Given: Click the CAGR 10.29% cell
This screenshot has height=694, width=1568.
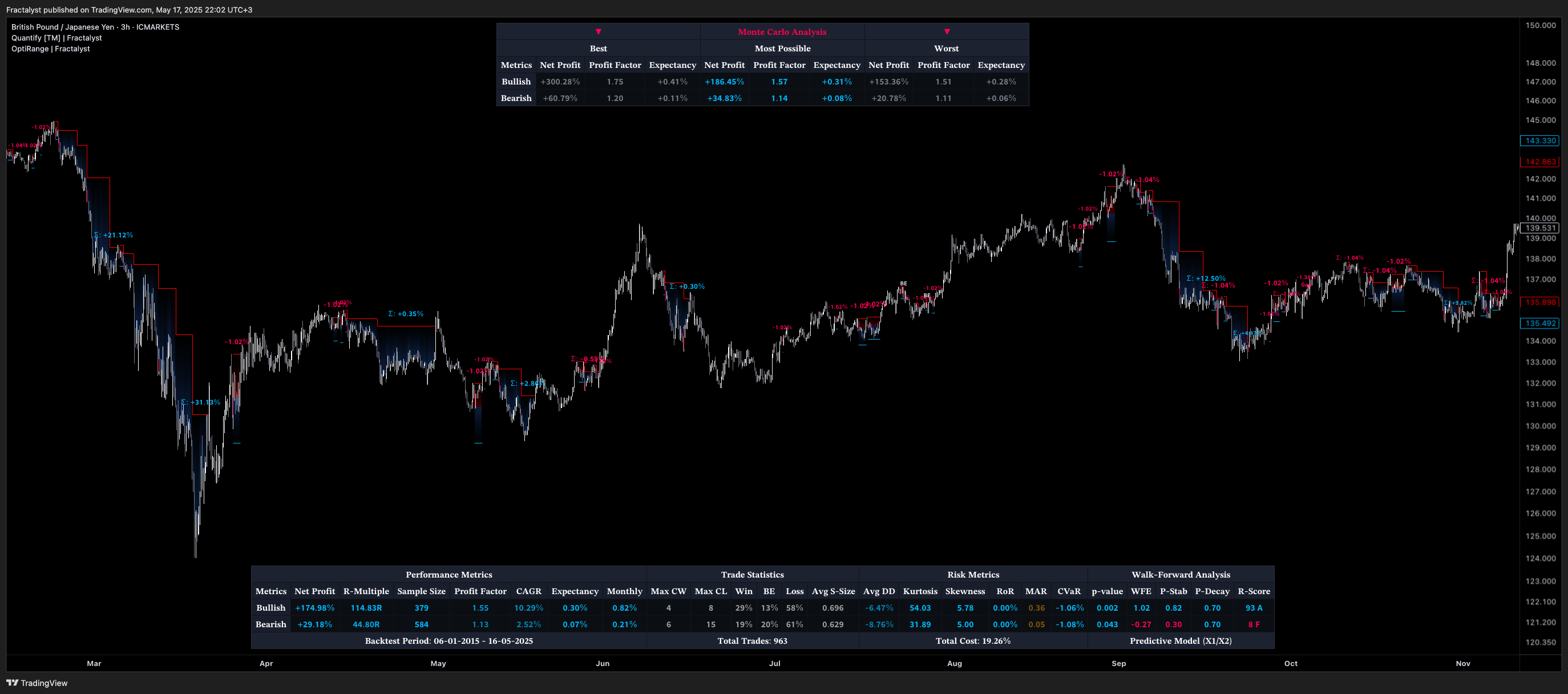Looking at the screenshot, I should [528, 608].
